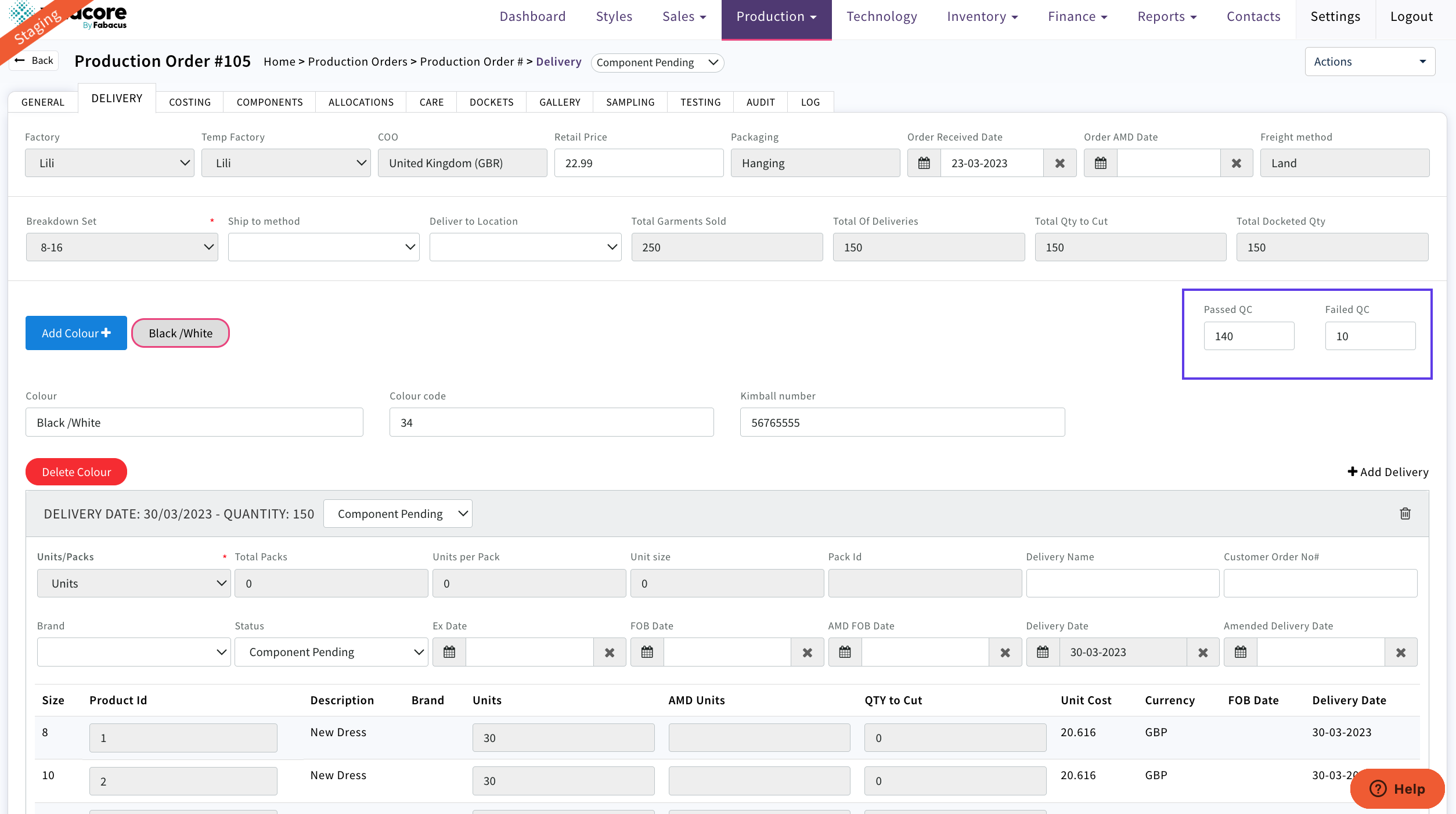The width and height of the screenshot is (1456, 814).
Task: Click the Add Colour button
Action: point(76,333)
